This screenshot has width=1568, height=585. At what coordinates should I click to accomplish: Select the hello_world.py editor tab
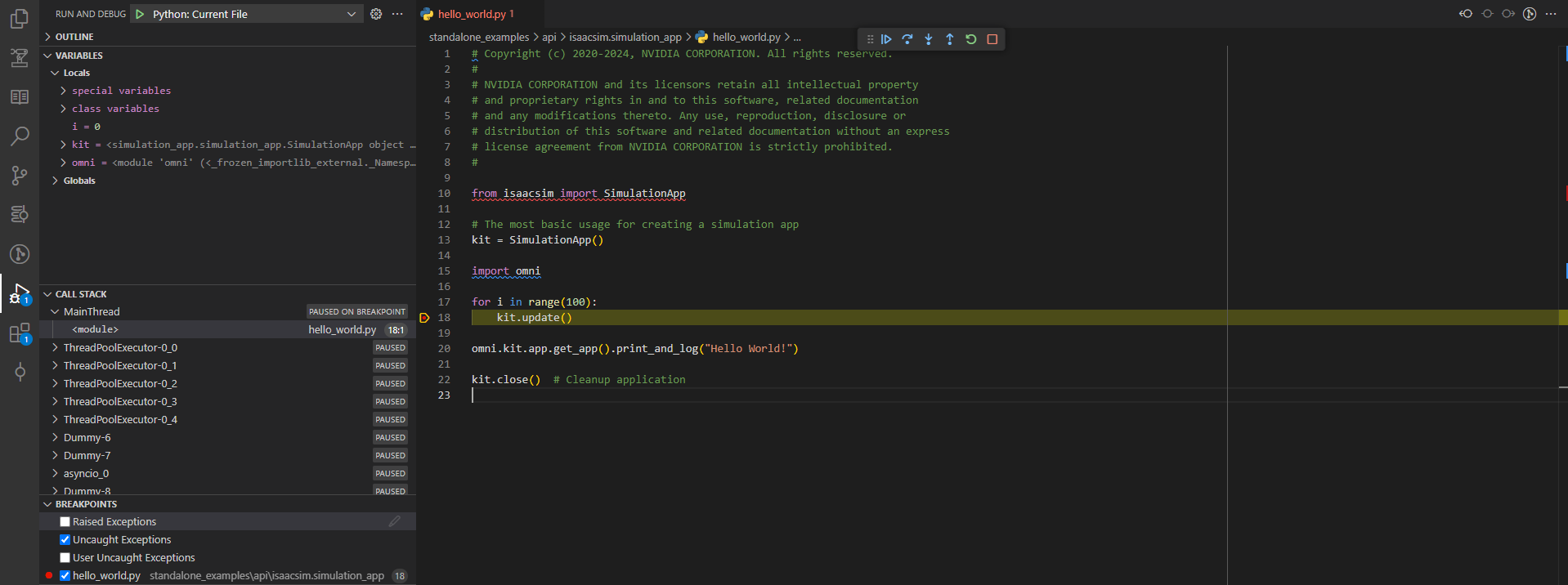[x=471, y=14]
